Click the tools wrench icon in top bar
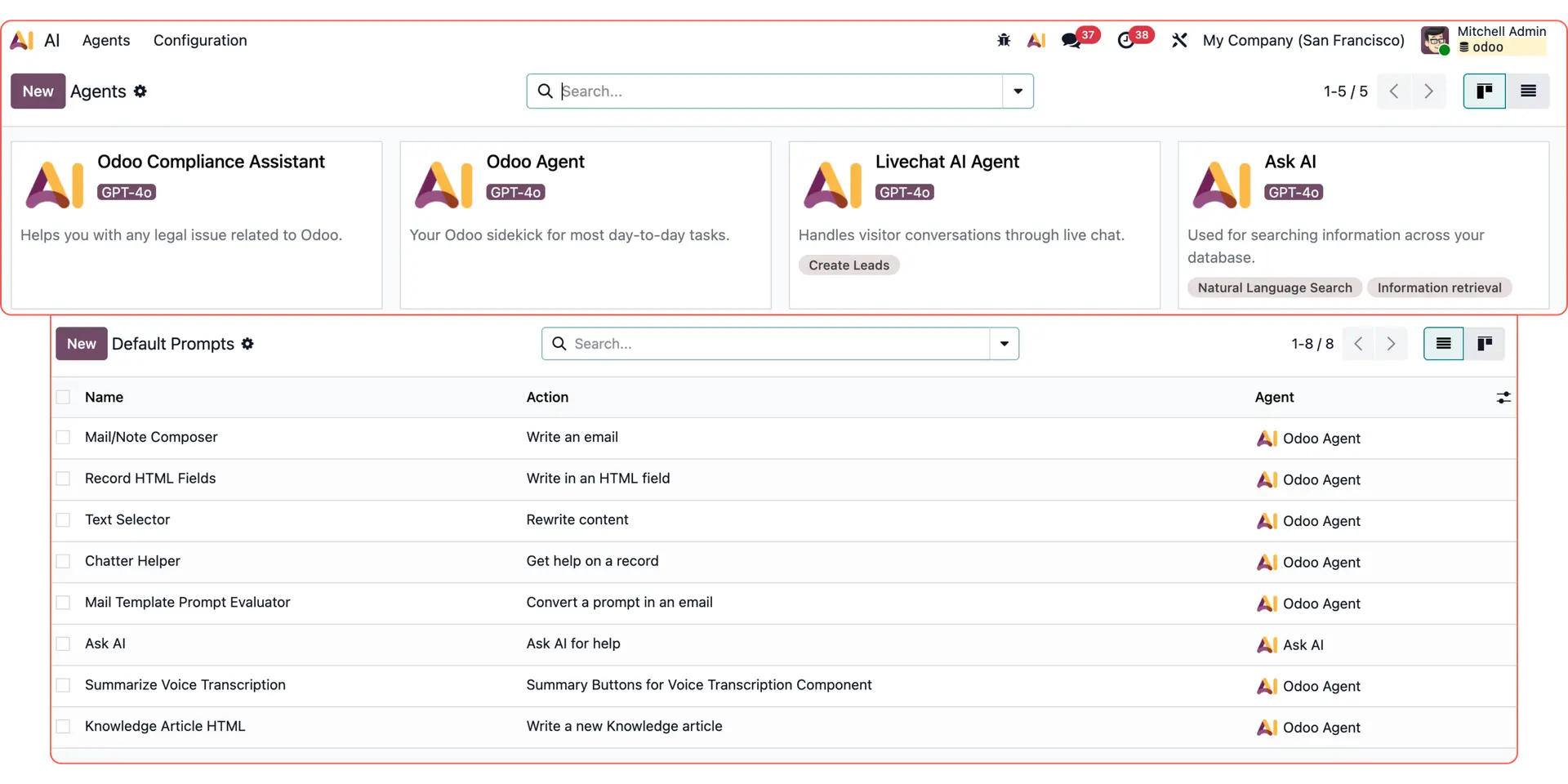Image resolution: width=1568 pixels, height=784 pixels. point(1178,40)
